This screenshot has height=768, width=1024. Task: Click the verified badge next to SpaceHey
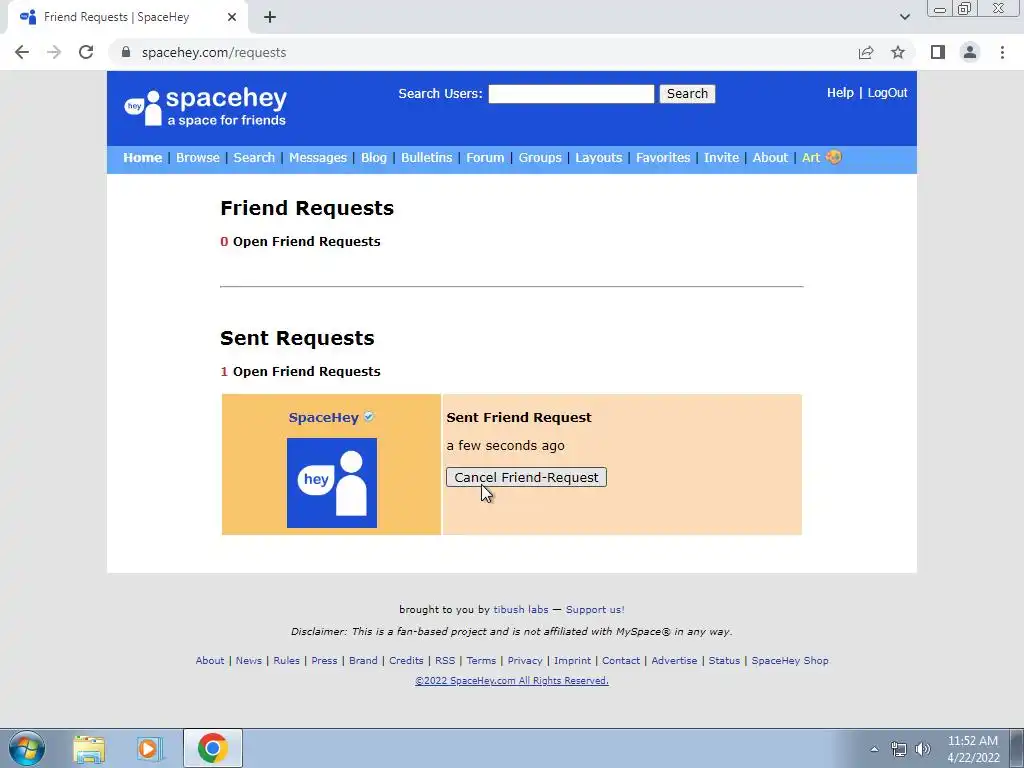click(369, 417)
